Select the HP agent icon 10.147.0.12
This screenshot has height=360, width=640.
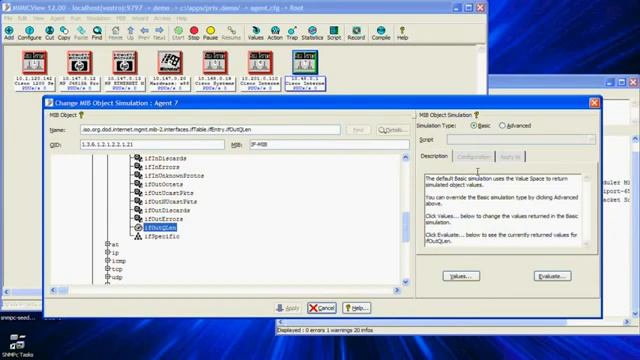tap(80, 62)
